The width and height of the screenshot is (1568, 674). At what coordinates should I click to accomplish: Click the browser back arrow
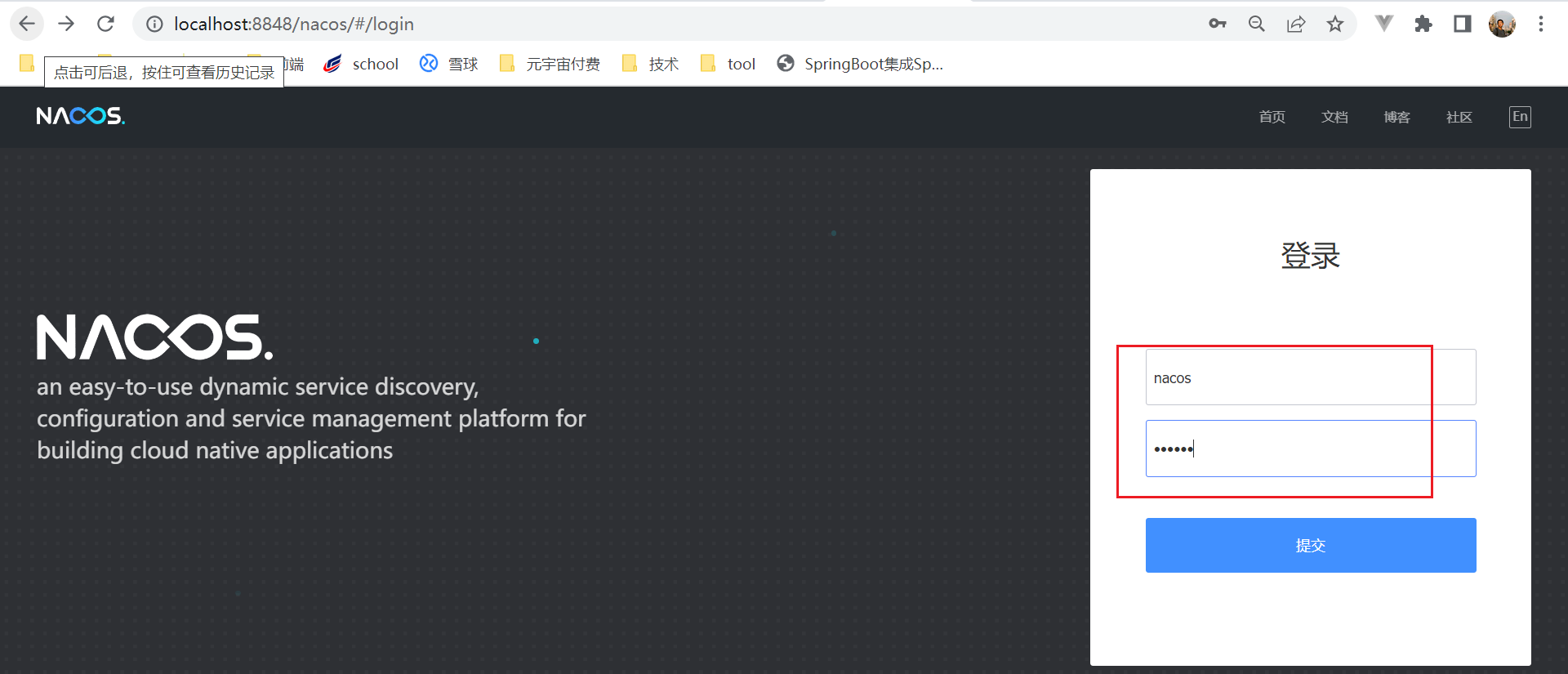tap(27, 24)
